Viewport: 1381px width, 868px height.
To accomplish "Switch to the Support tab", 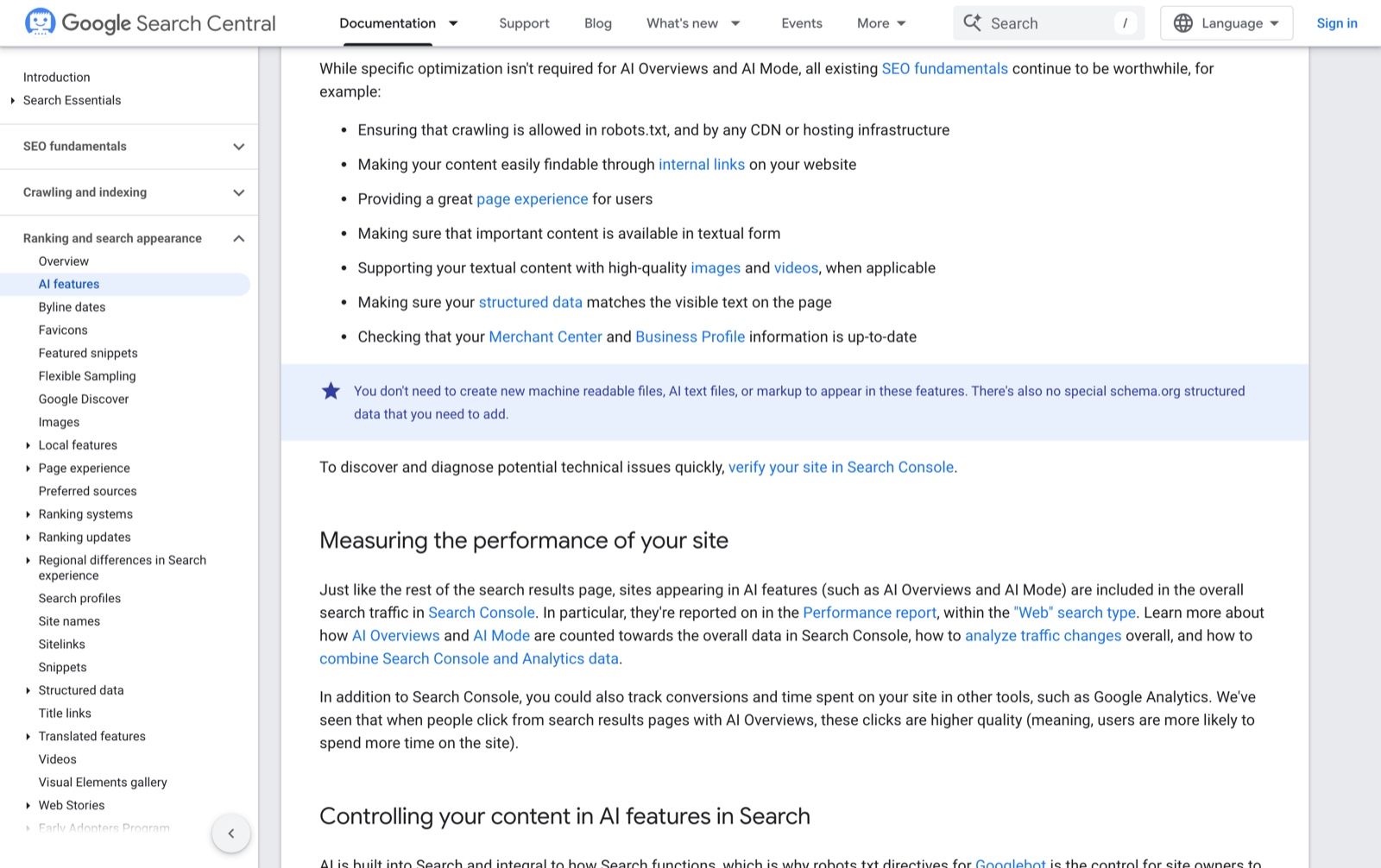I will (x=524, y=23).
